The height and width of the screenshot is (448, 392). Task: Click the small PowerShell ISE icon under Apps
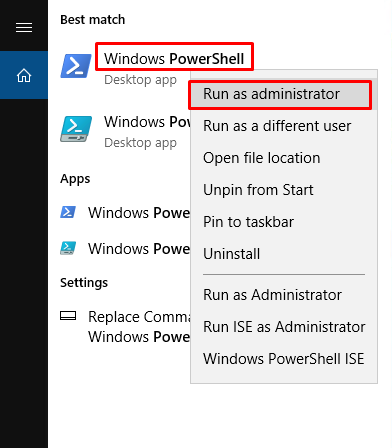(x=68, y=248)
